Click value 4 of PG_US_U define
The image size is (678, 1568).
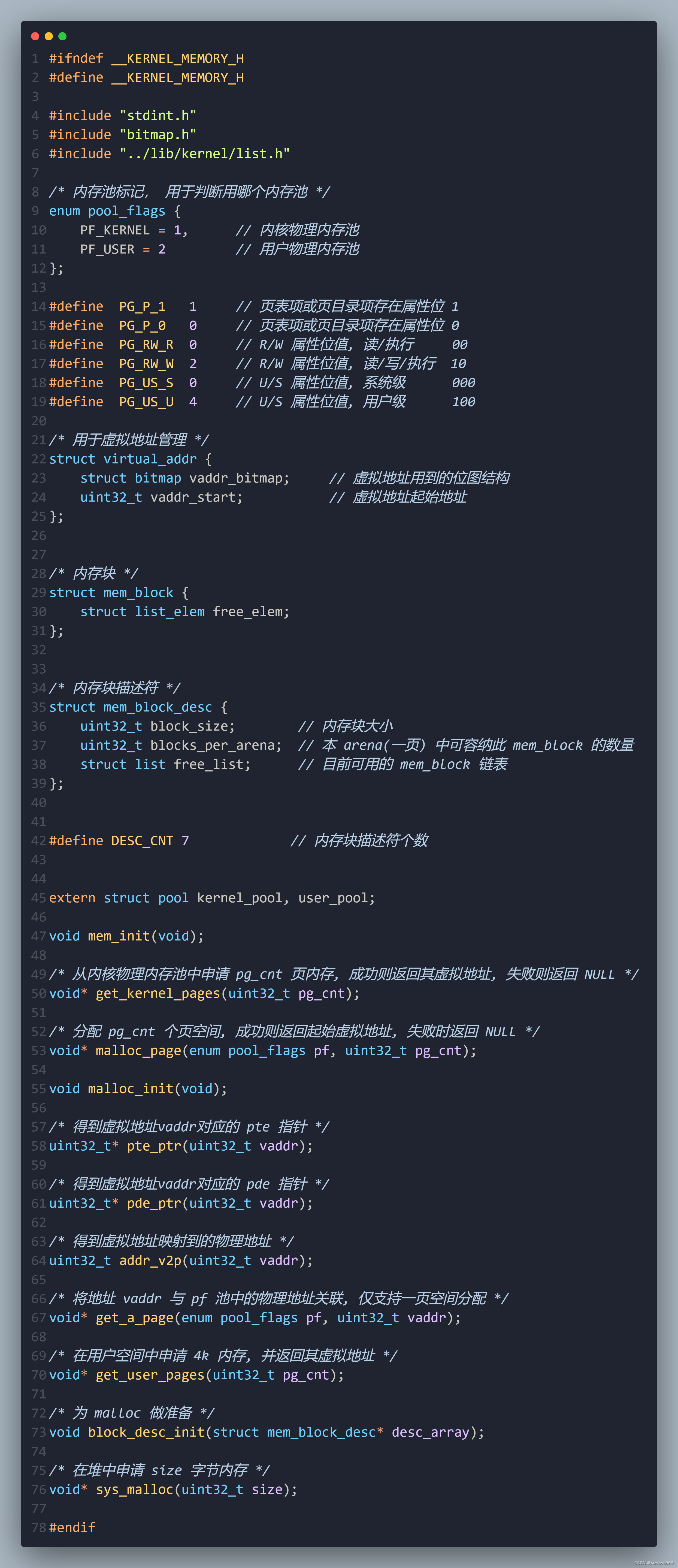click(193, 402)
